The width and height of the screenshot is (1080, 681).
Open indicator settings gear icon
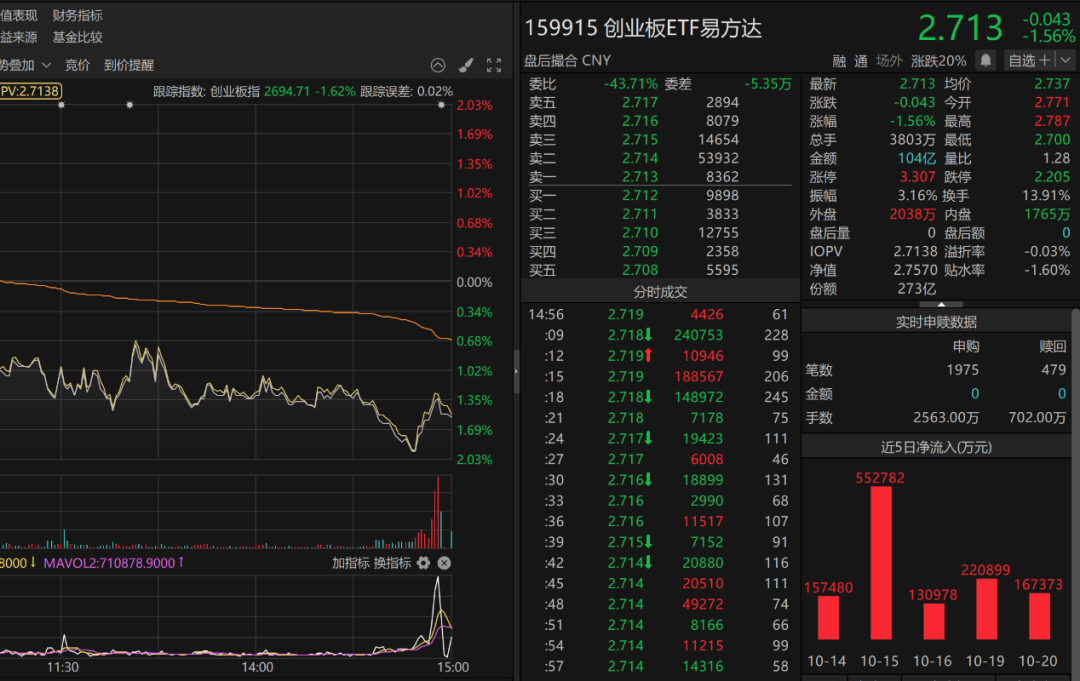(424, 563)
